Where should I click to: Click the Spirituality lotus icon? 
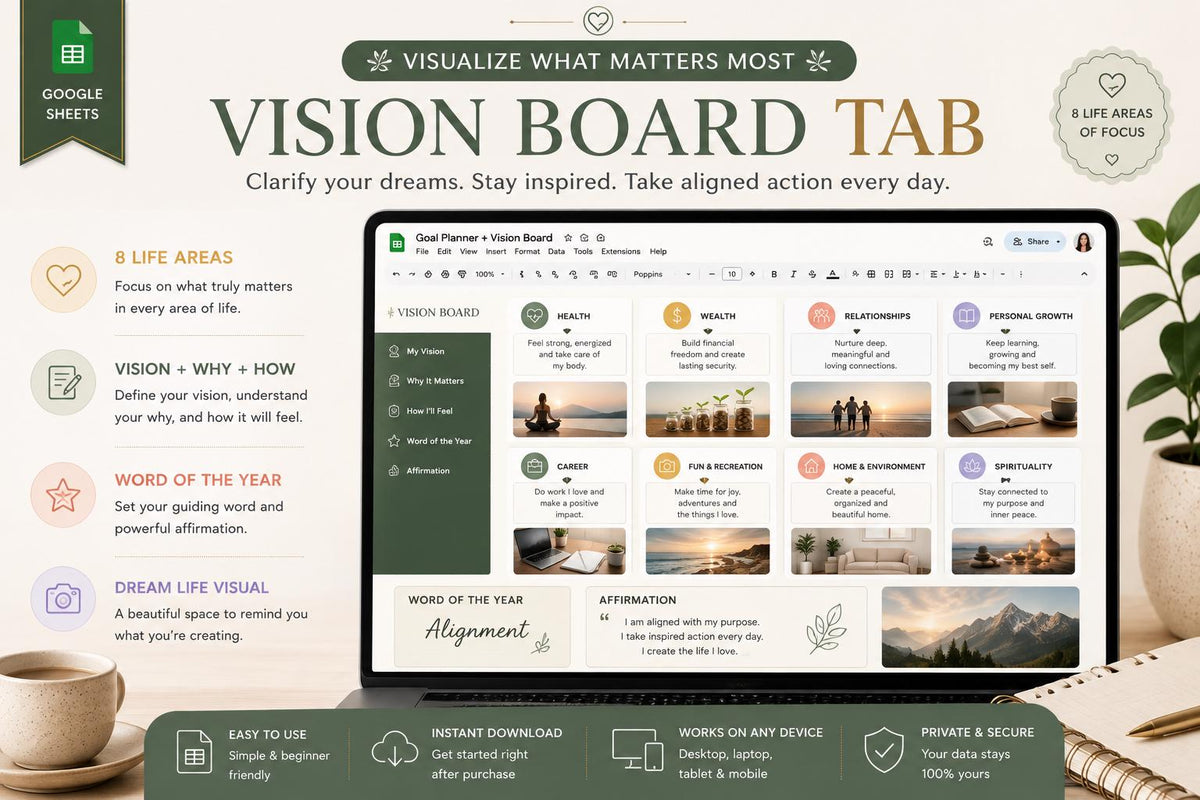point(972,466)
